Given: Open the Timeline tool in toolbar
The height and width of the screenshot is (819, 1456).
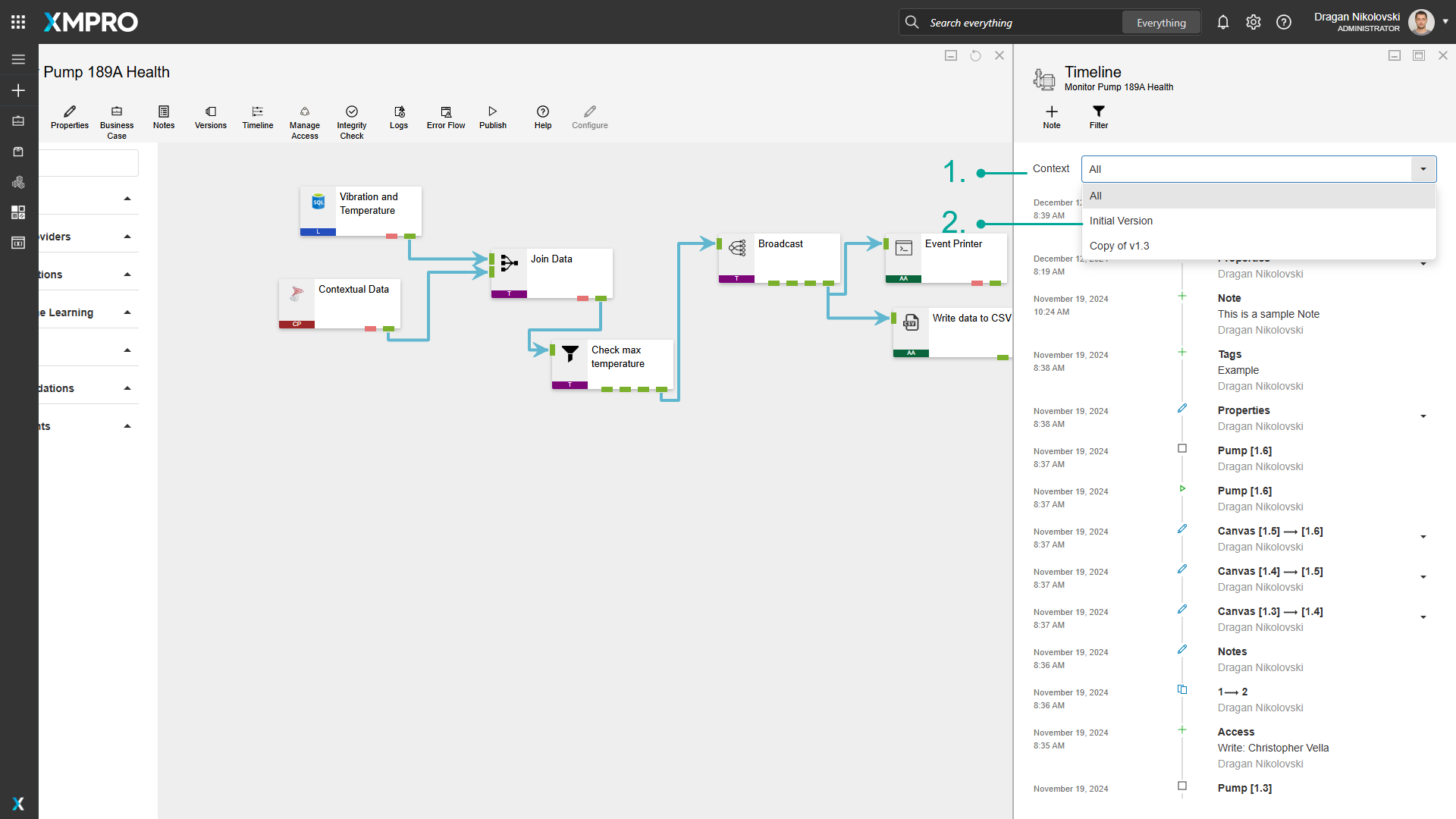Looking at the screenshot, I should [258, 118].
